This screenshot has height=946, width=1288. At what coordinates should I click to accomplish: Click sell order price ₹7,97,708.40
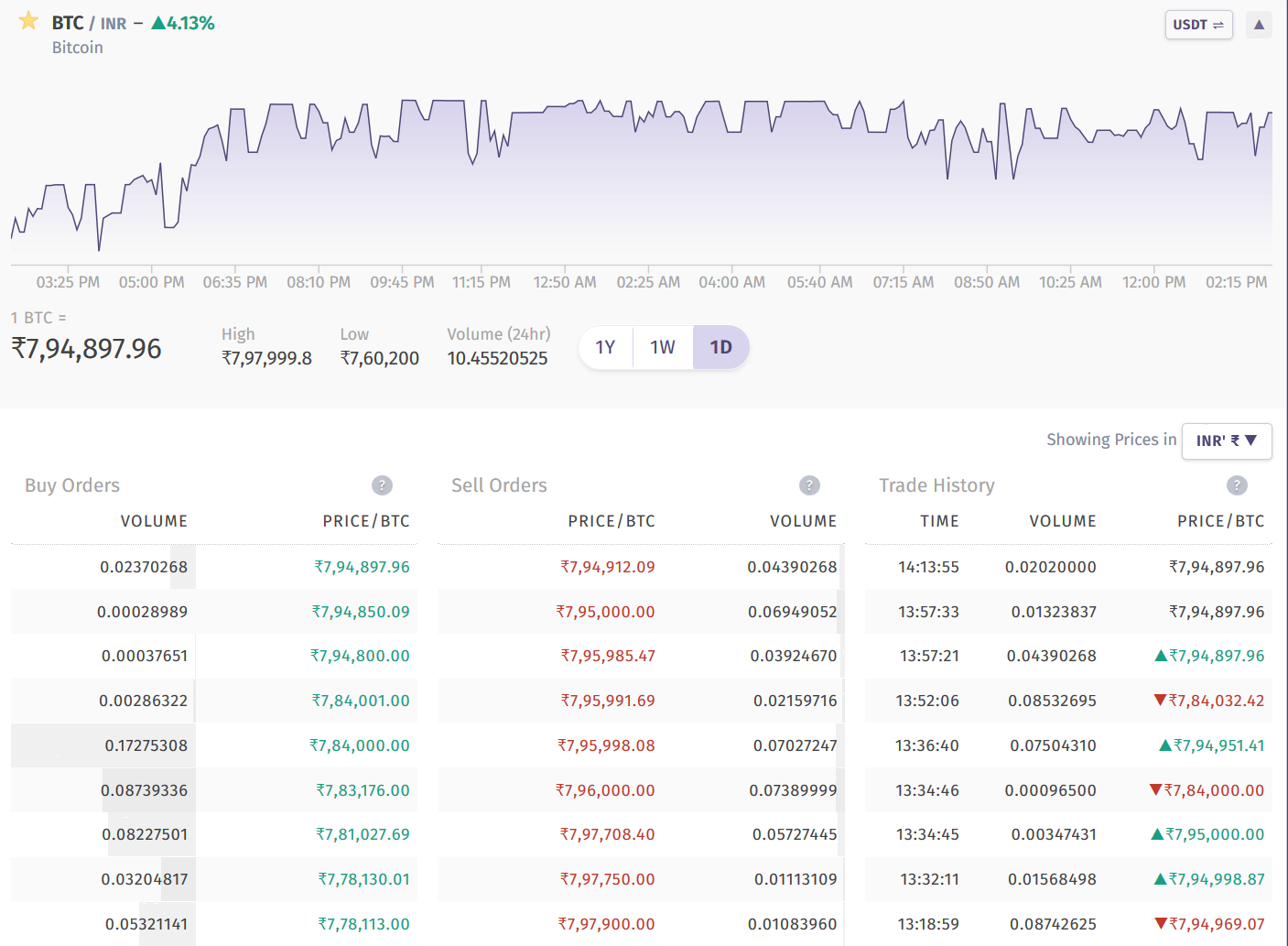point(608,834)
